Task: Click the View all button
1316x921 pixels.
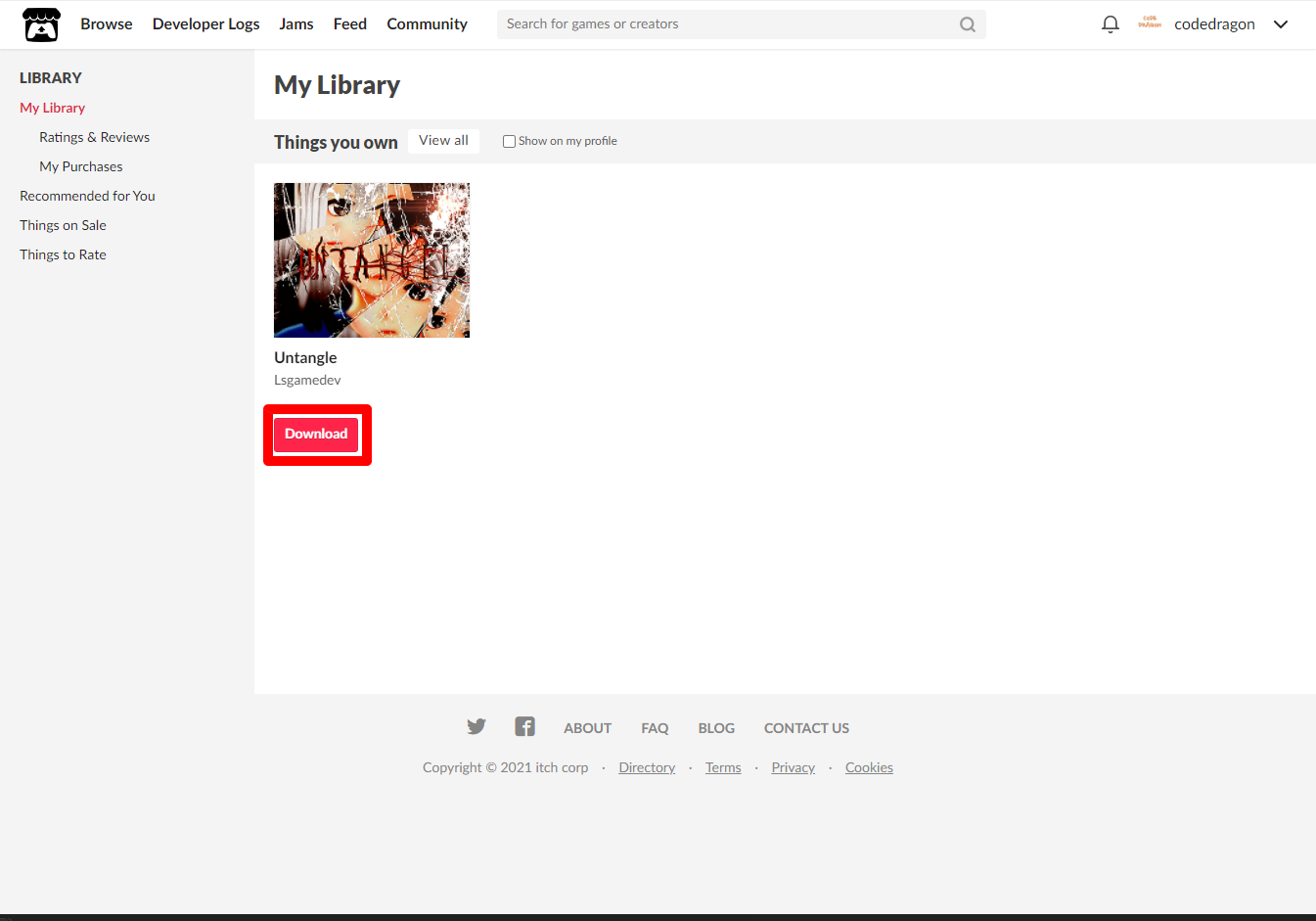Action: point(444,141)
